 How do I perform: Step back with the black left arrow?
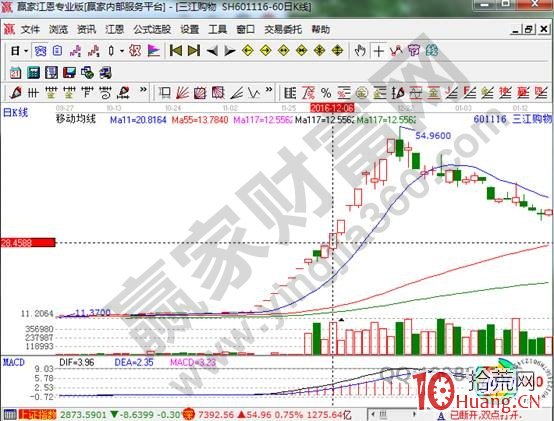click(x=212, y=52)
